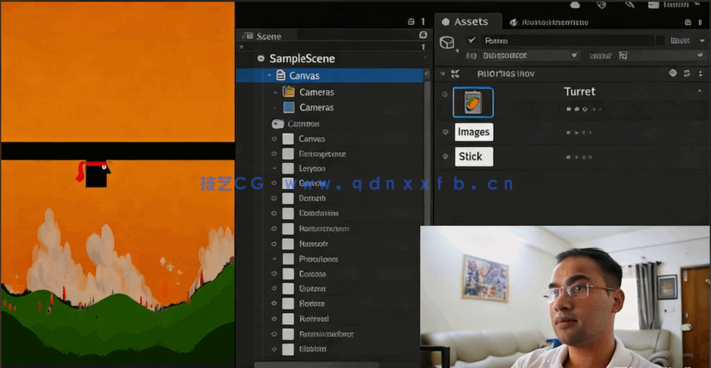Open the tab beside the Assets tab
The width and height of the screenshot is (711, 368).
(549, 22)
